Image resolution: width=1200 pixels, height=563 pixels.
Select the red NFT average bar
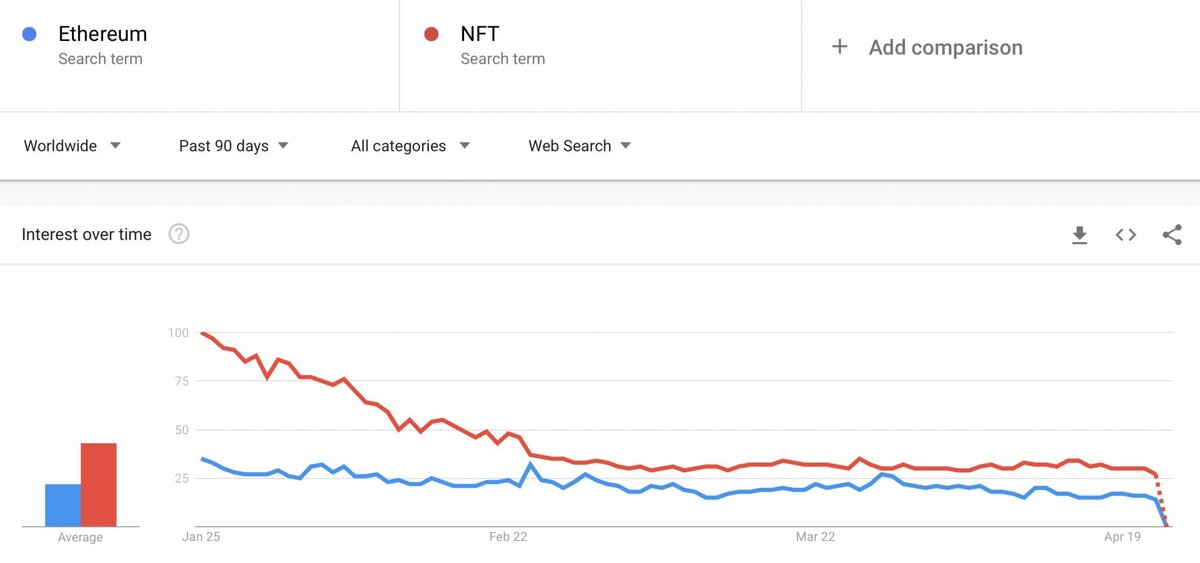tap(99, 485)
